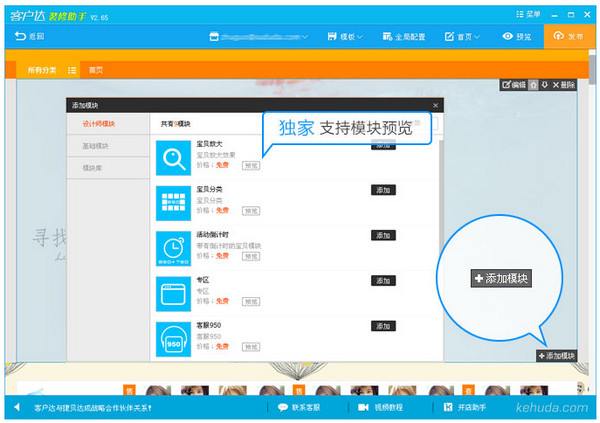Click the 活动倒计时 clock module icon

[x=173, y=248]
